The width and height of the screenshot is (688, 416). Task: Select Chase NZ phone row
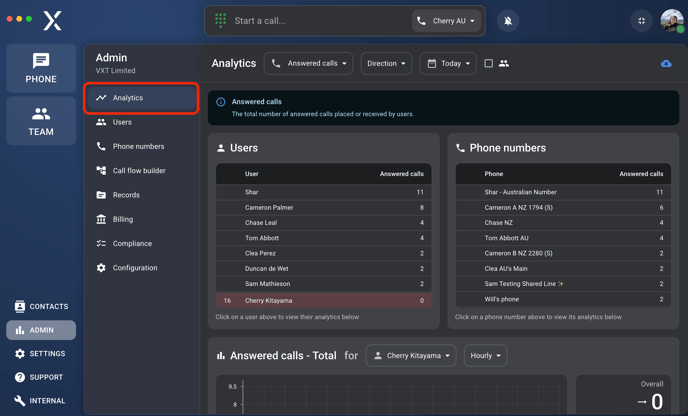point(563,222)
